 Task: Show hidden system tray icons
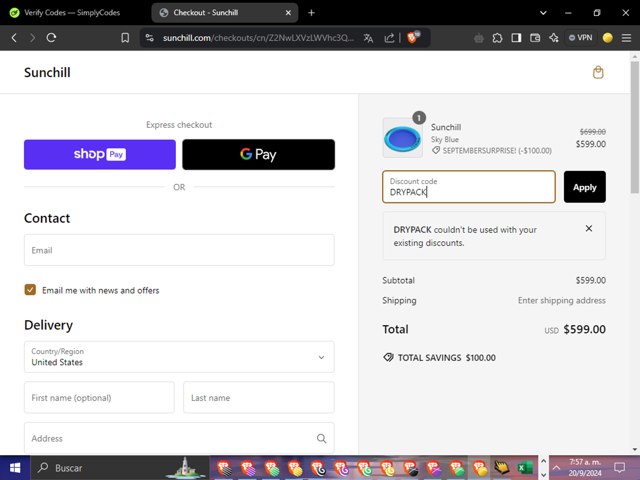556,468
